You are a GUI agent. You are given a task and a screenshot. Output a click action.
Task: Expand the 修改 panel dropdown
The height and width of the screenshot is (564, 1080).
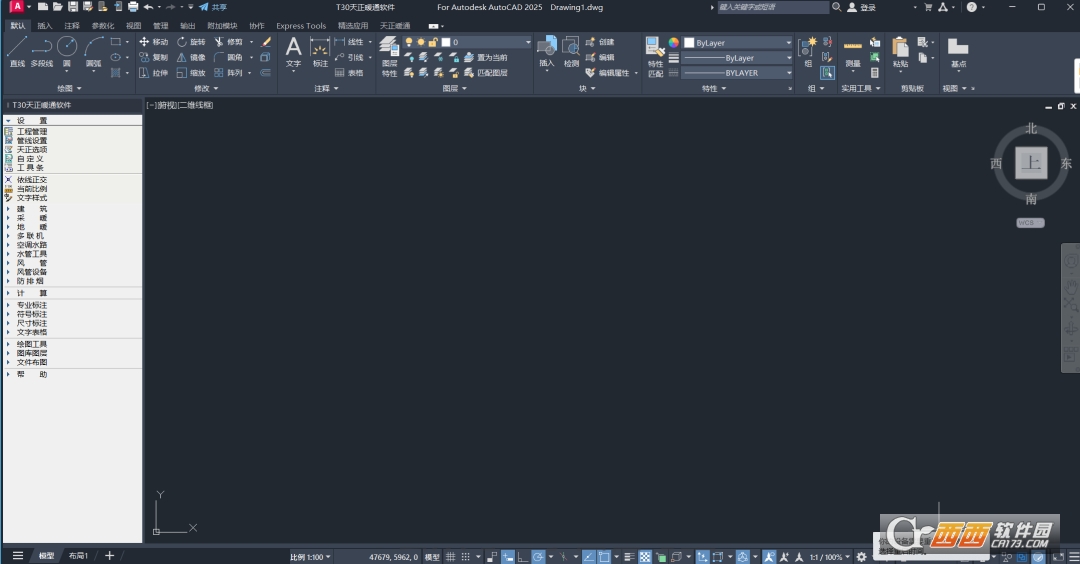206,88
